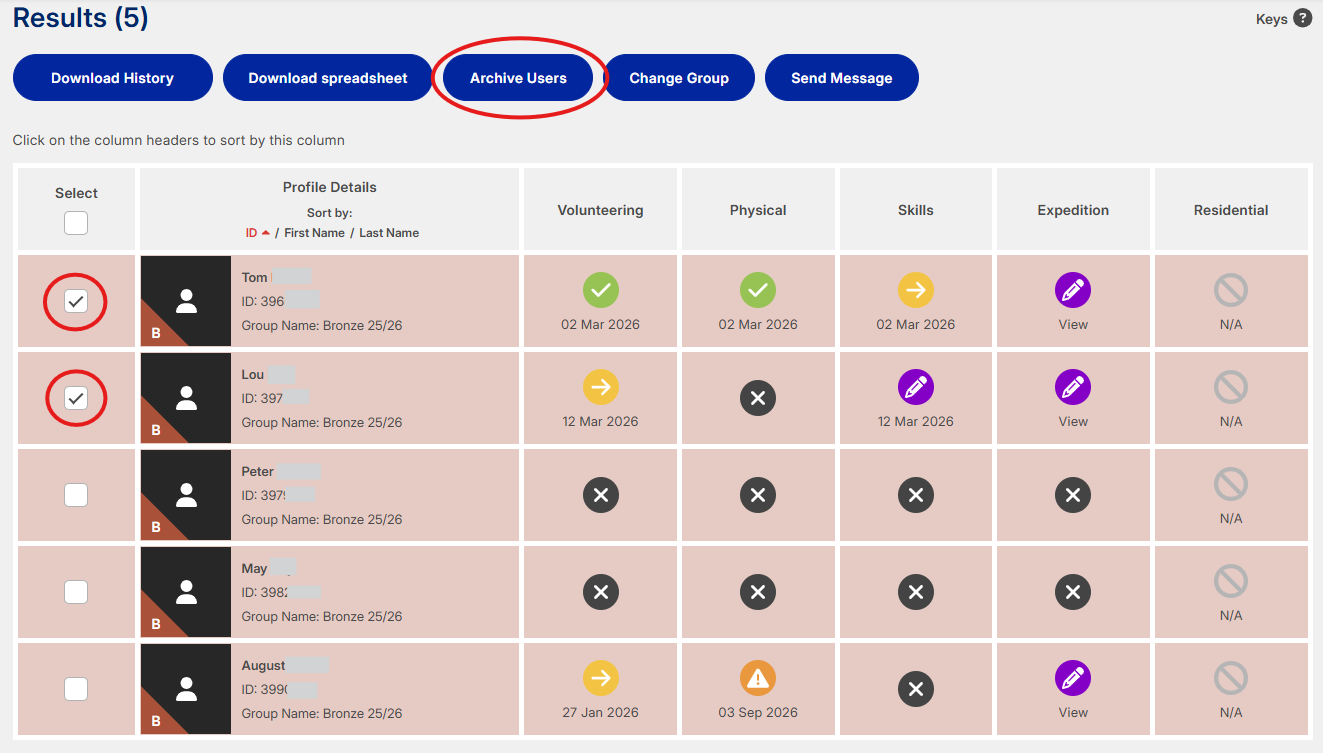1323x753 pixels.
Task: Sort by the Skills column header
Action: 916,210
